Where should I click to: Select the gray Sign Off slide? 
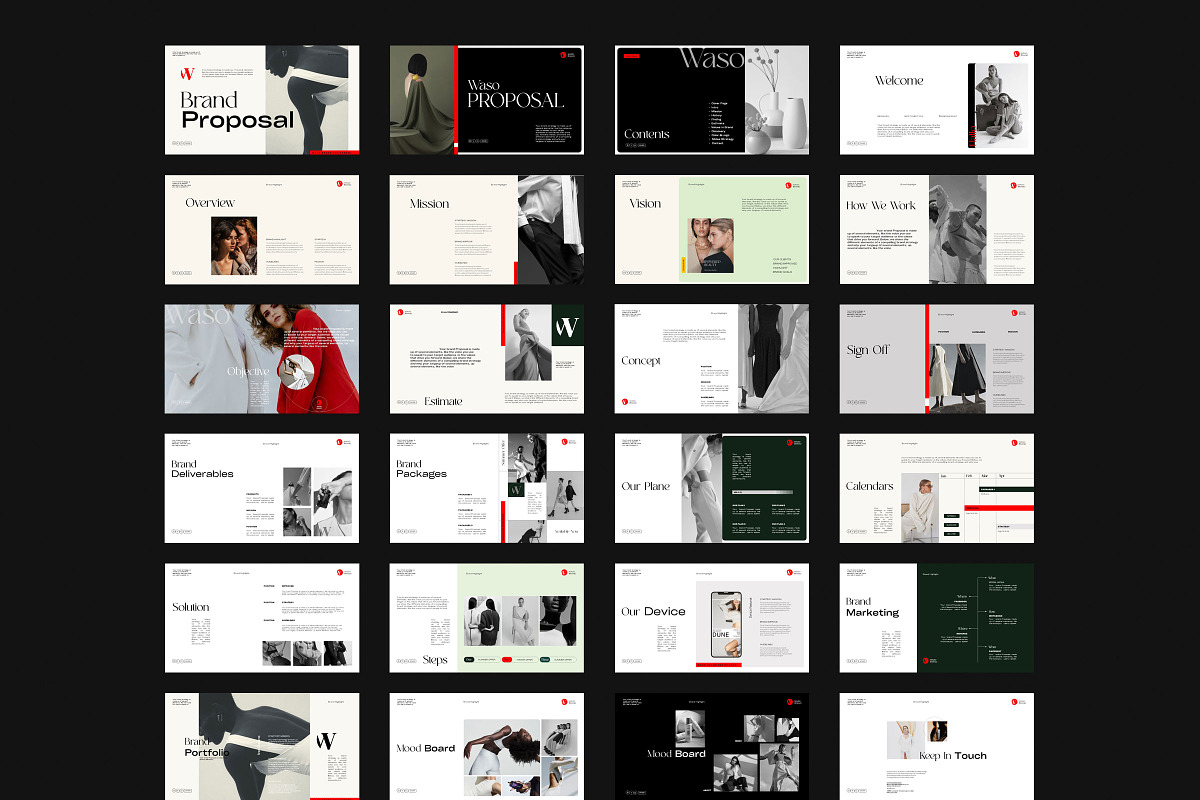937,359
